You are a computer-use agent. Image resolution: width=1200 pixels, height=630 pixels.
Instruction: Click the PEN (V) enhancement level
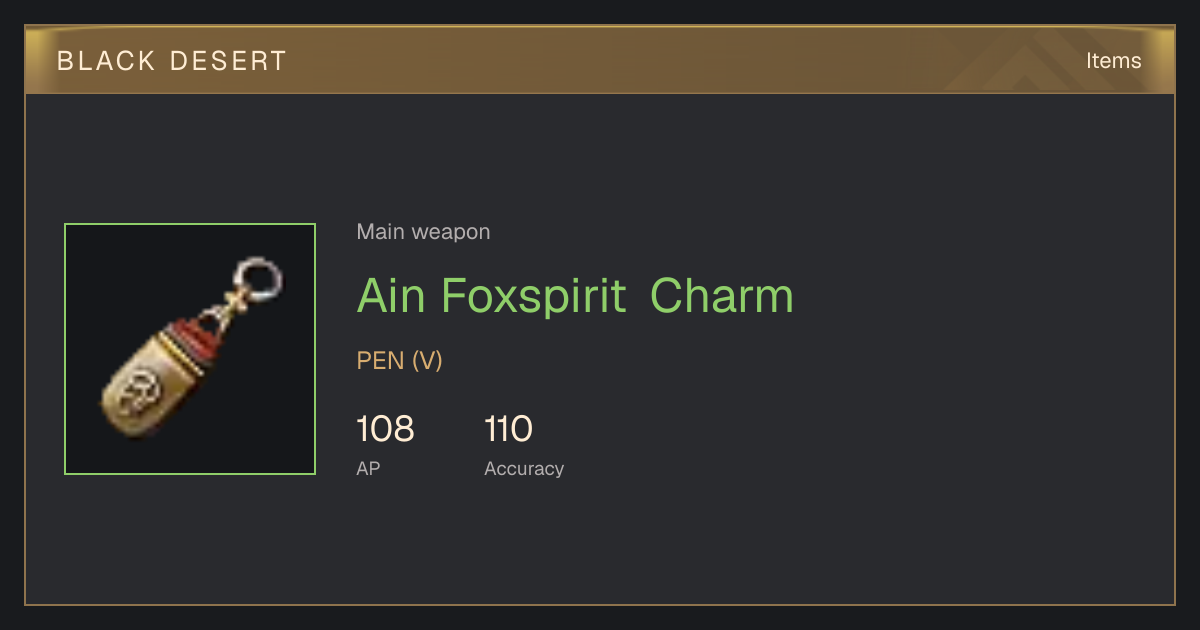coord(399,360)
